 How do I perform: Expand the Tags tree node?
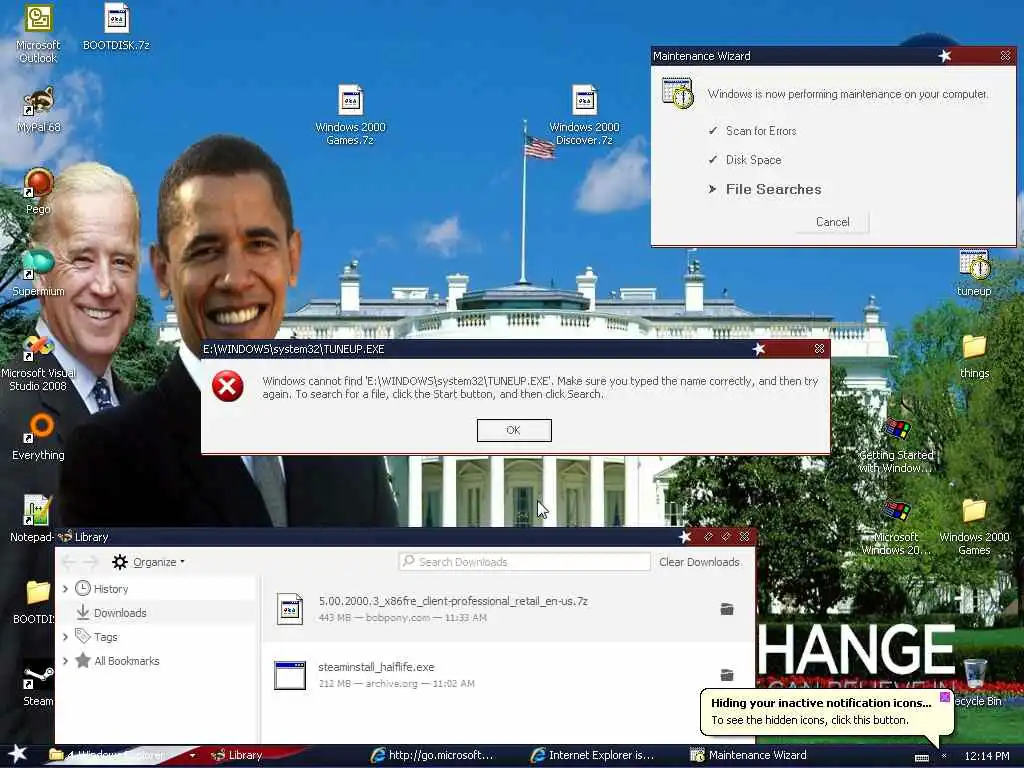click(x=65, y=637)
